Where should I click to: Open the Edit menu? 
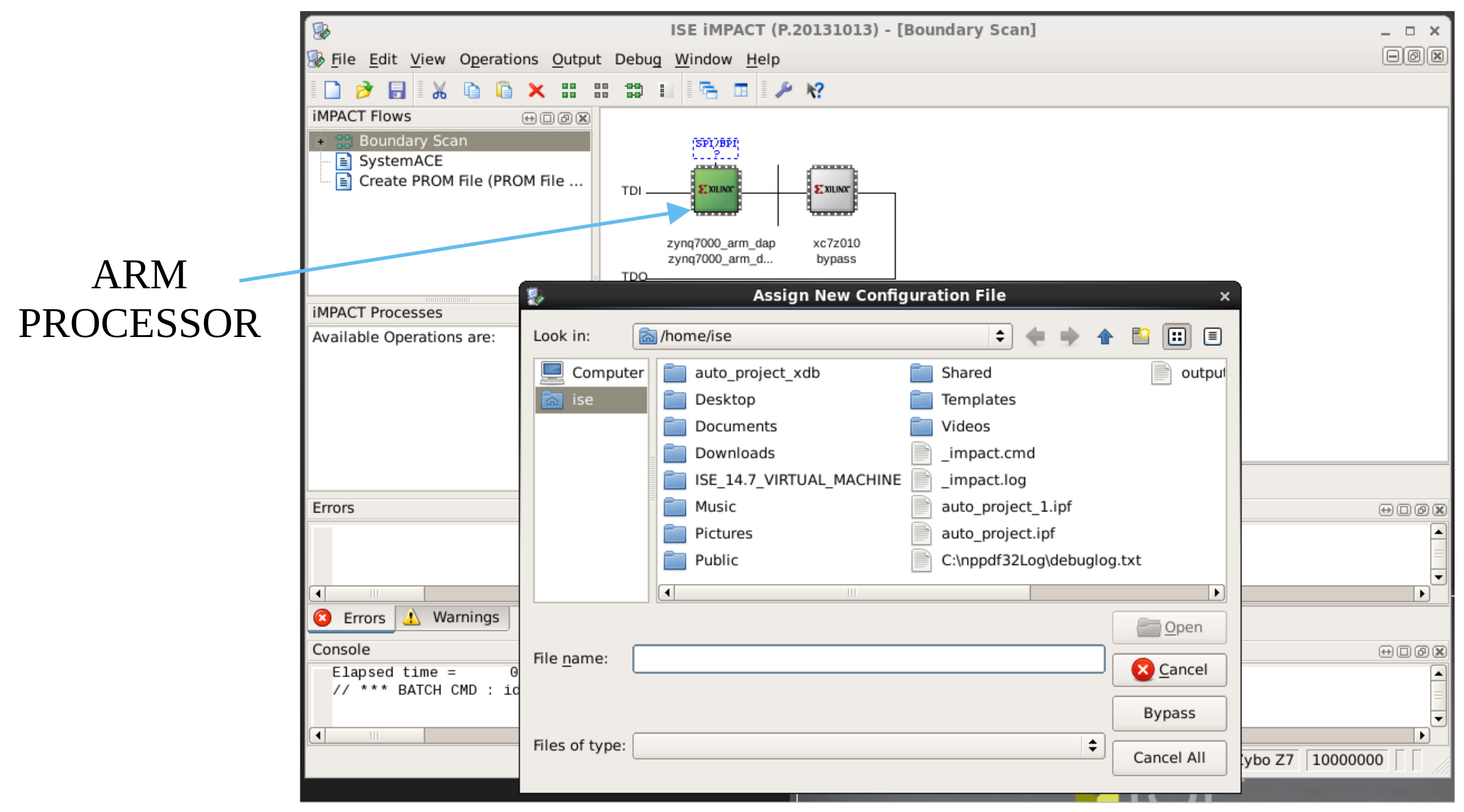(382, 59)
